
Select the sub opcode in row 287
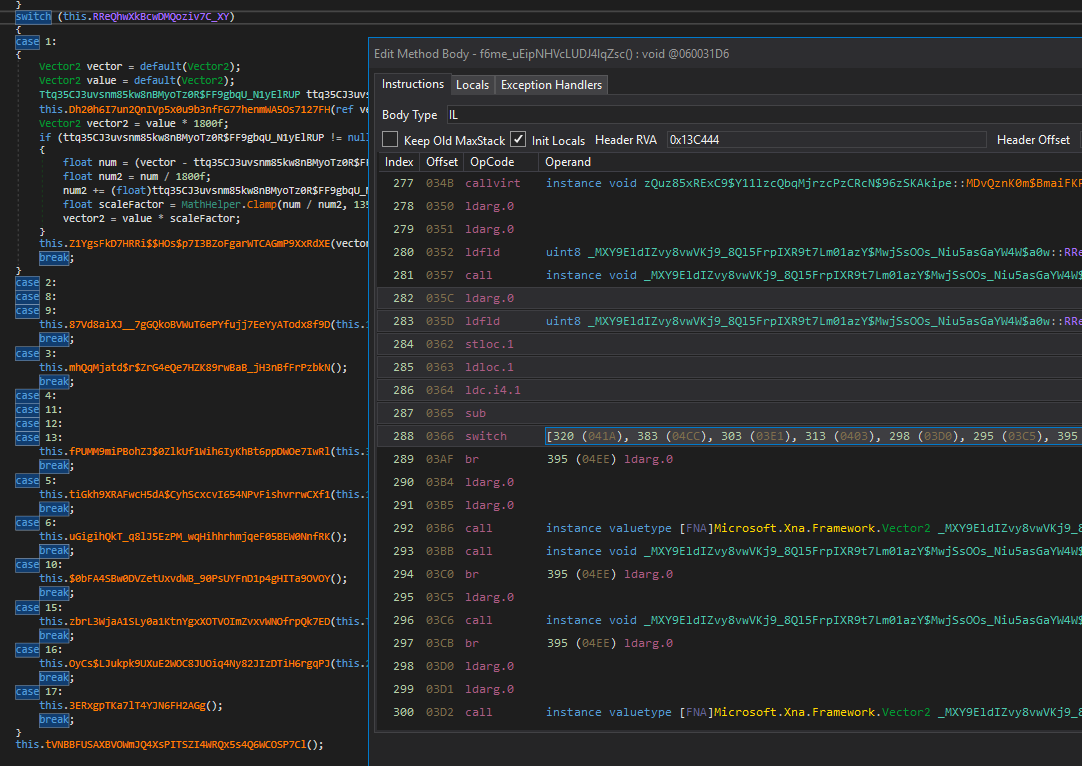475,413
